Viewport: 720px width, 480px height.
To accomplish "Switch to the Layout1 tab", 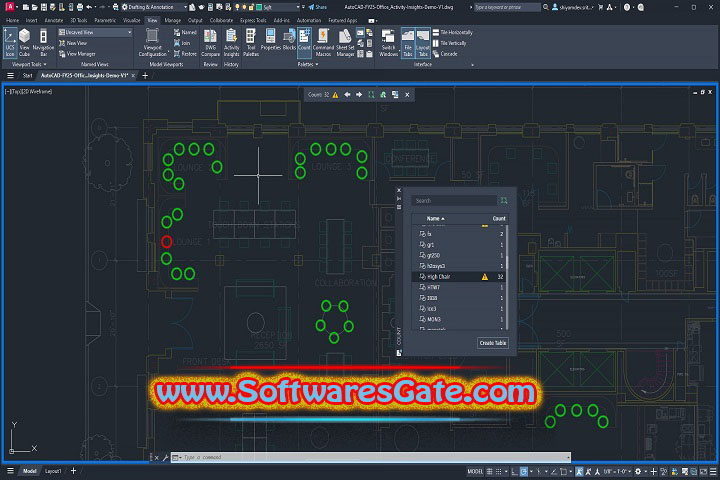I will (x=53, y=471).
